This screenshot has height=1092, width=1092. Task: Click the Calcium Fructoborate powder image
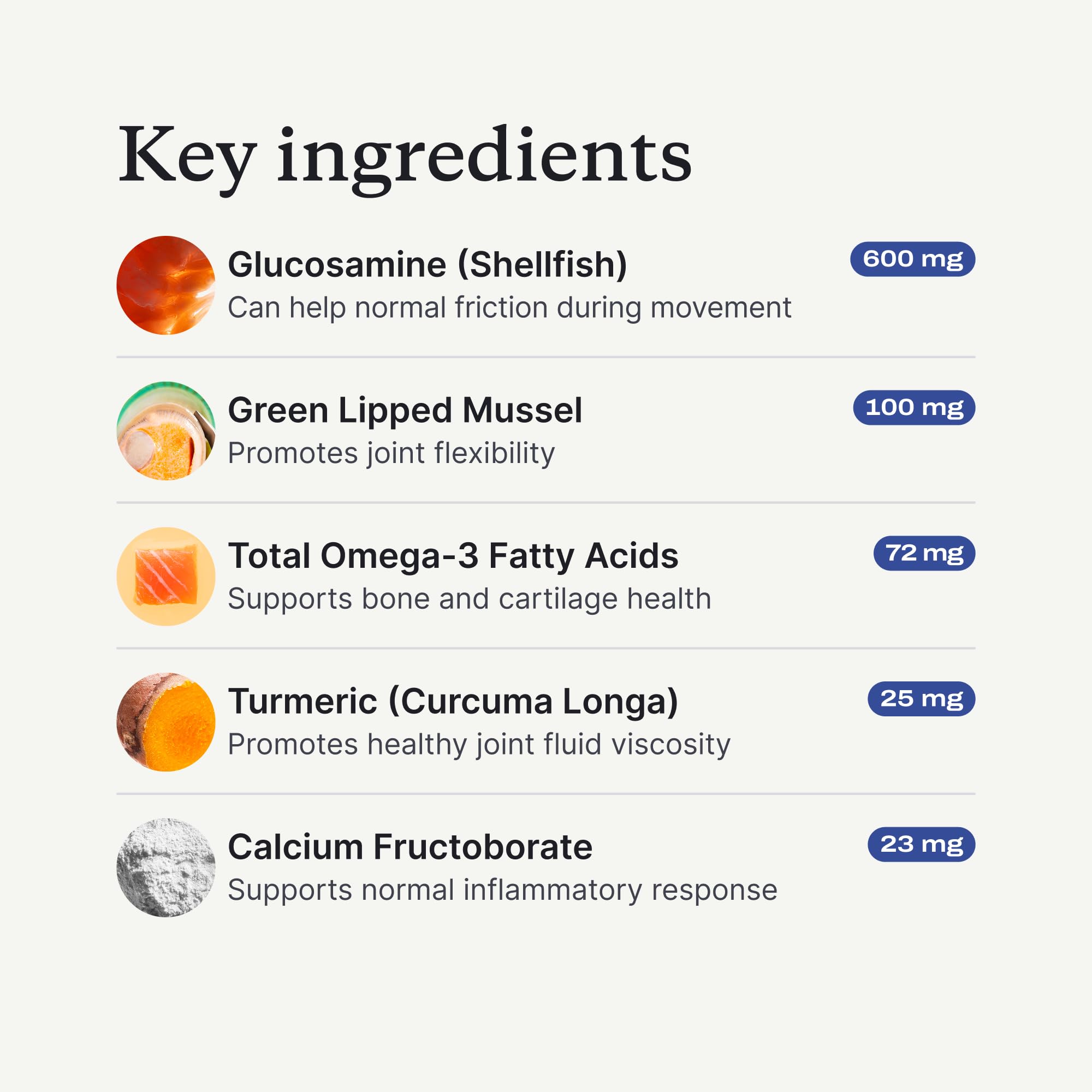tap(165, 868)
